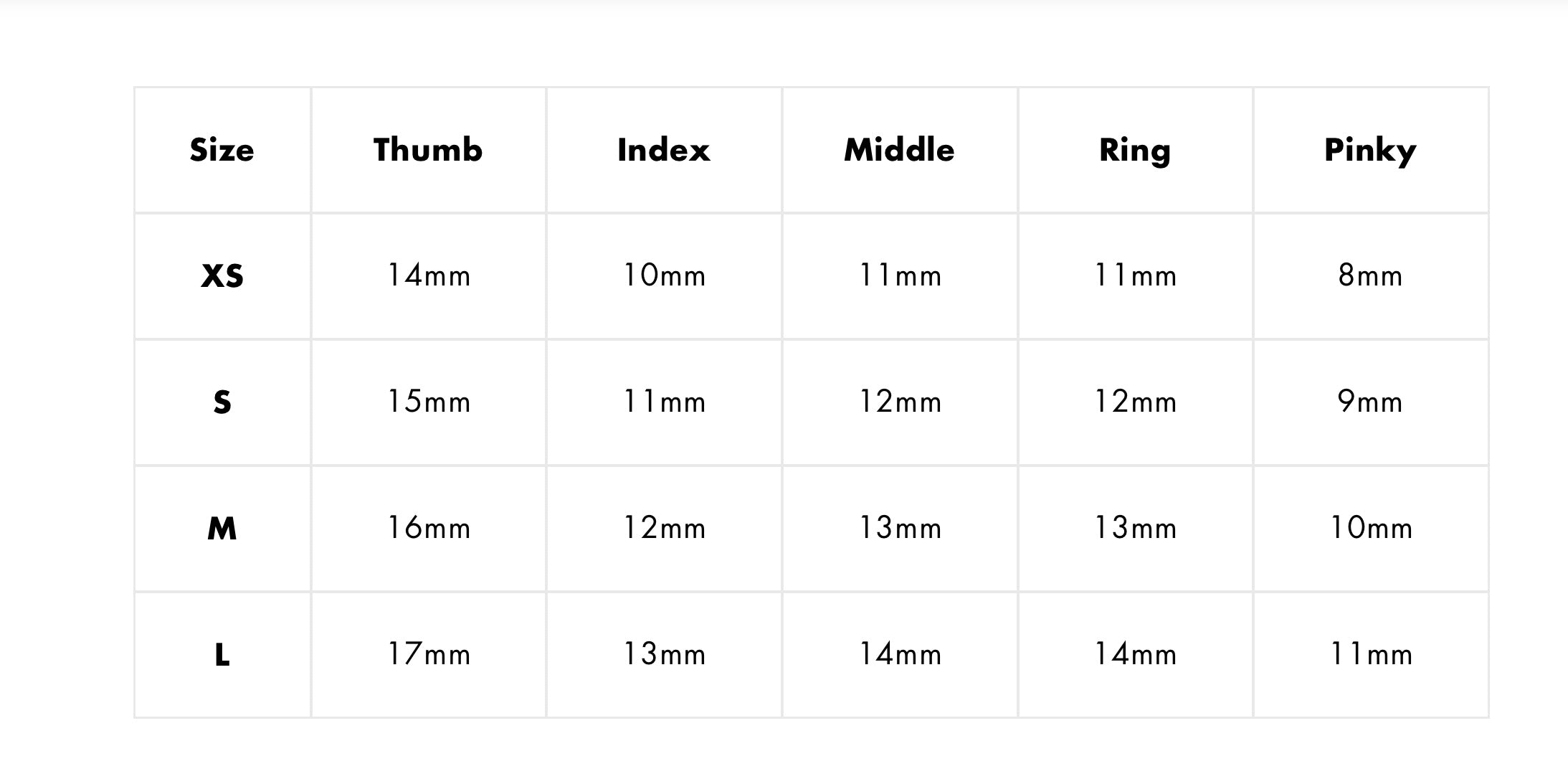The width and height of the screenshot is (1568, 779).
Task: Select the 8mm pinky measurement cell
Action: tap(1370, 276)
